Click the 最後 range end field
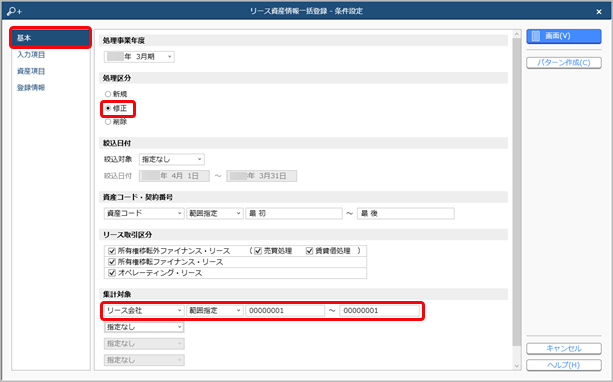613x382 pixels. pyautogui.click(x=406, y=213)
